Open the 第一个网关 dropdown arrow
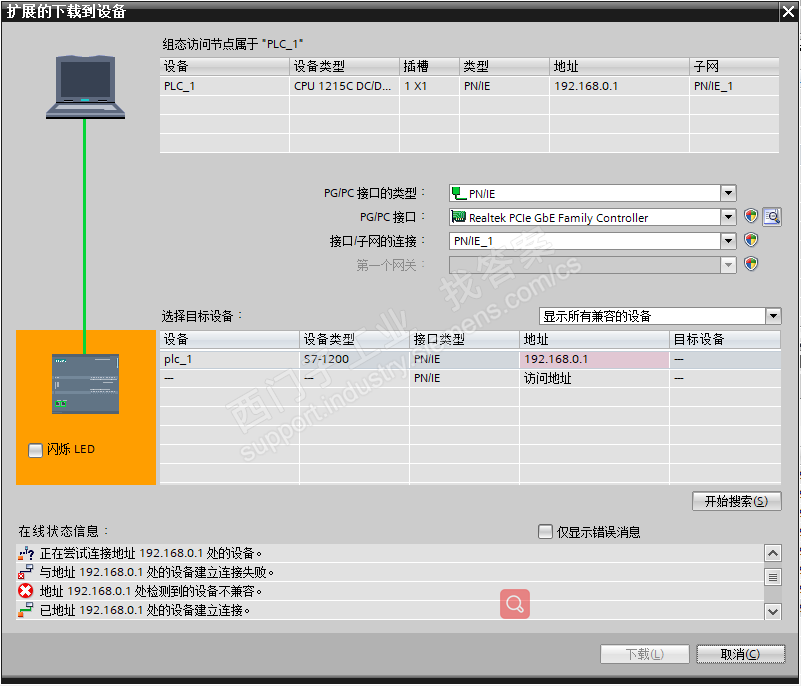Image resolution: width=801 pixels, height=686 pixels. point(728,265)
